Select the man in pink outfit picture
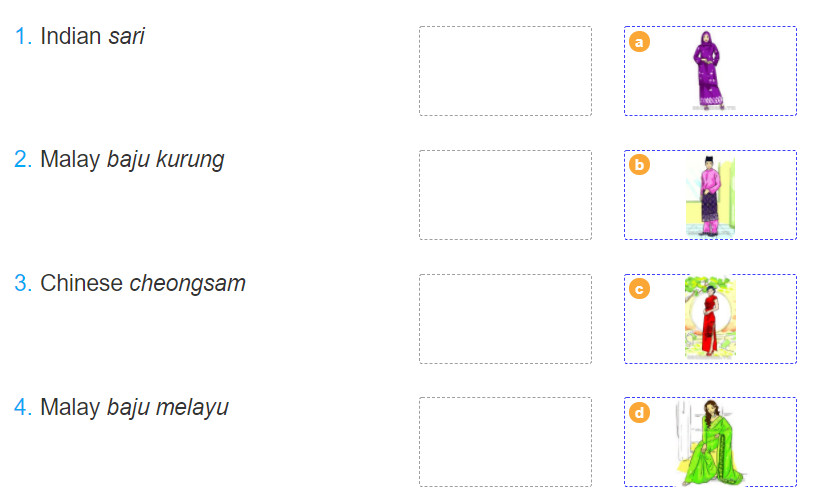The image size is (814, 500). (x=710, y=196)
